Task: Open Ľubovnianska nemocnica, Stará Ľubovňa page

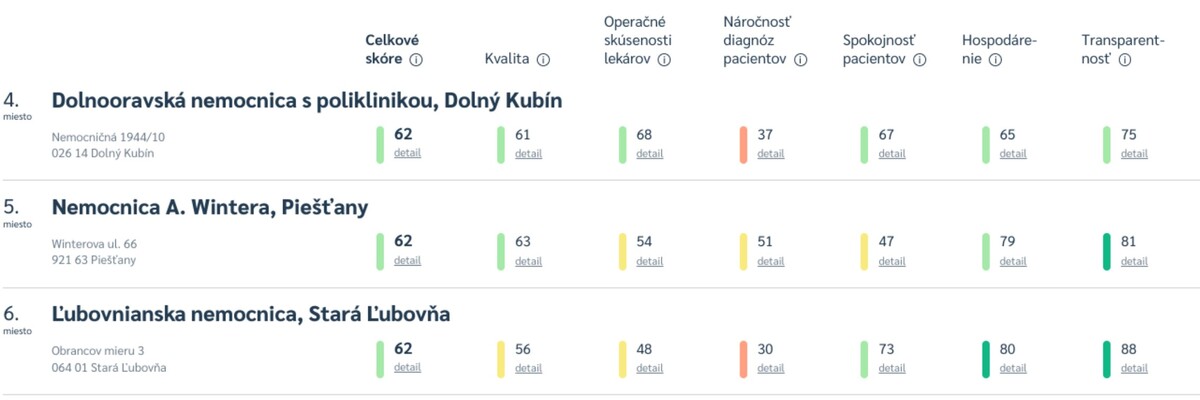Action: tap(250, 315)
